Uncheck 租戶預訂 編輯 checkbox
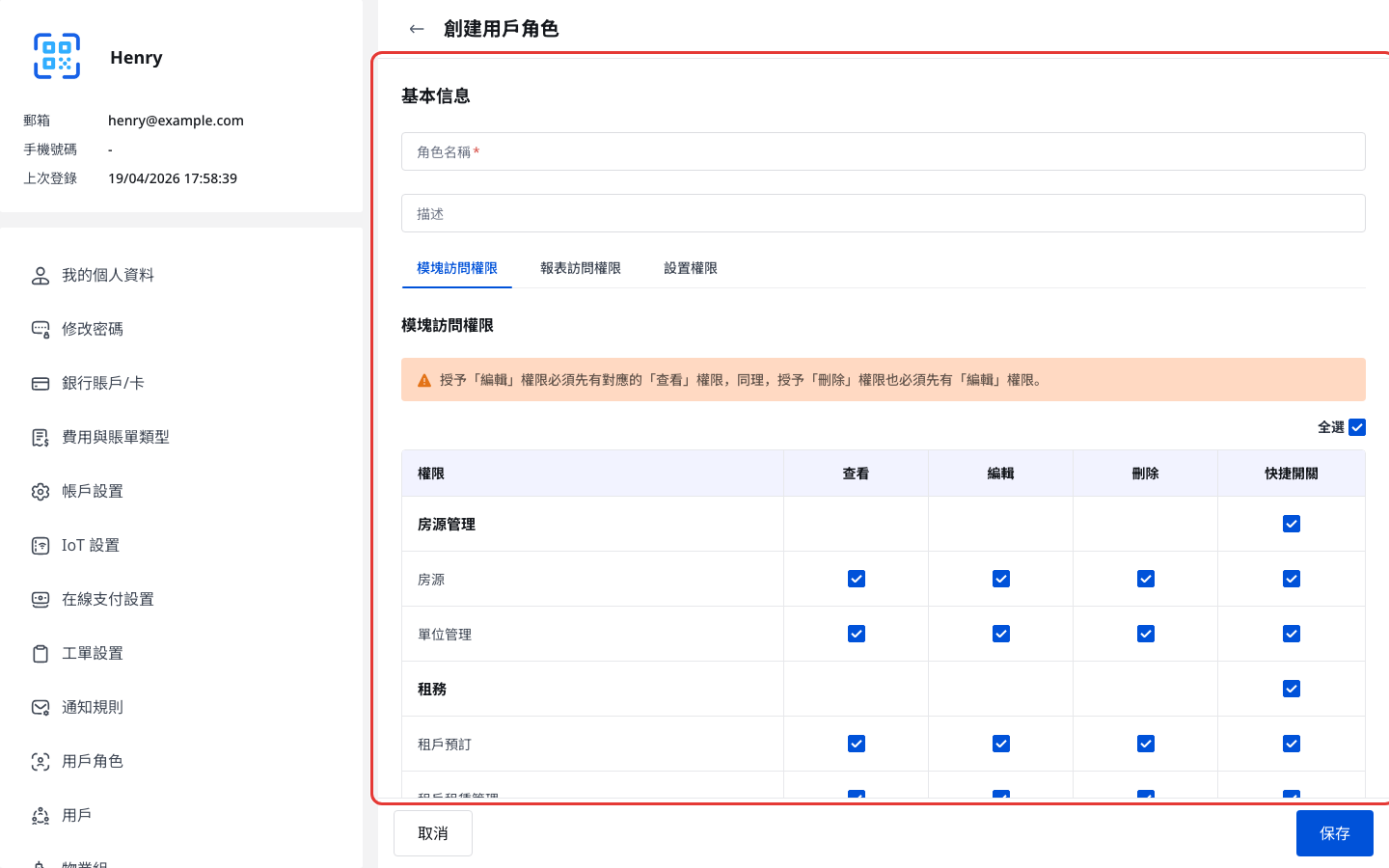This screenshot has width=1389, height=868. tap(1001, 744)
